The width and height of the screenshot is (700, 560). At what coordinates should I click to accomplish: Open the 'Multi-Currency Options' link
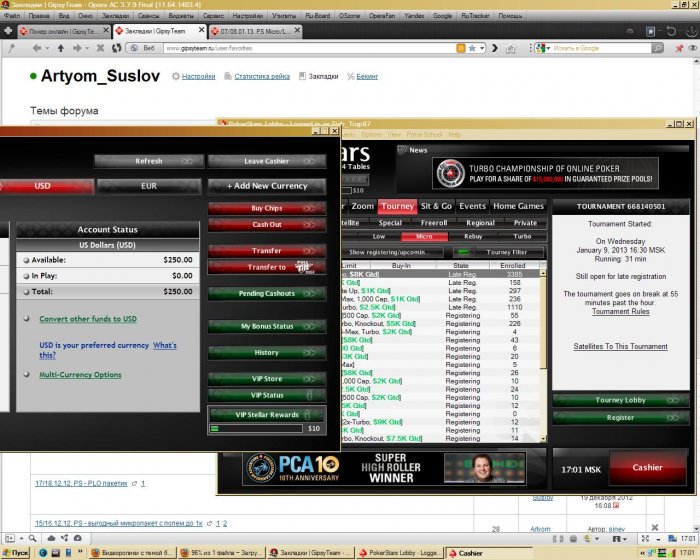pos(80,375)
